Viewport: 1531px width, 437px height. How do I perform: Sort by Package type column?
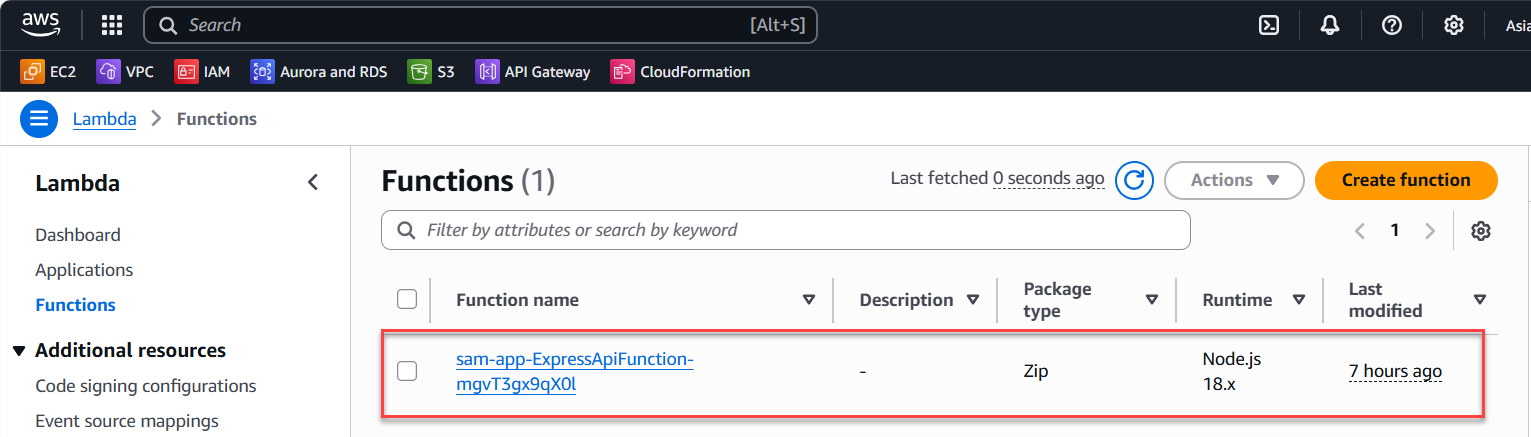1151,300
